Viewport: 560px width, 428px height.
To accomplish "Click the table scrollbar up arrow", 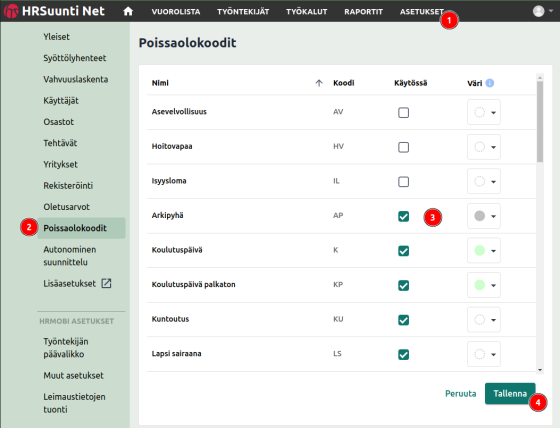I will pyautogui.click(x=540, y=78).
